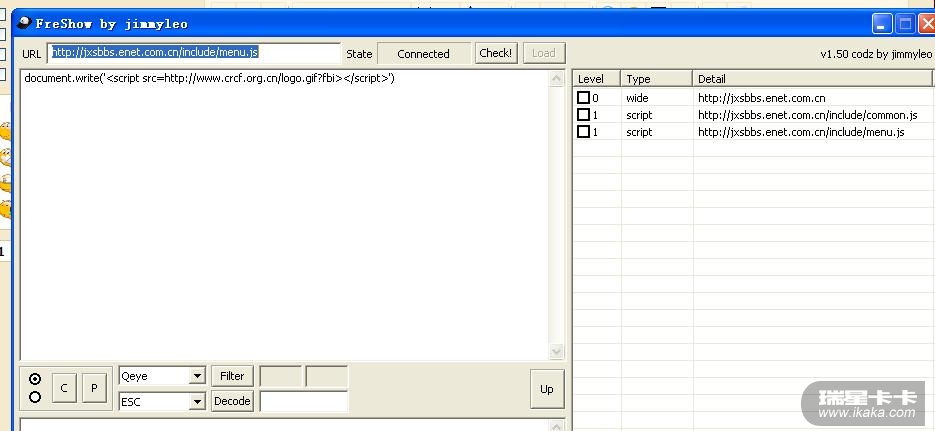This screenshot has width=935, height=431.
Task: Click the State label
Action: [x=359, y=54]
